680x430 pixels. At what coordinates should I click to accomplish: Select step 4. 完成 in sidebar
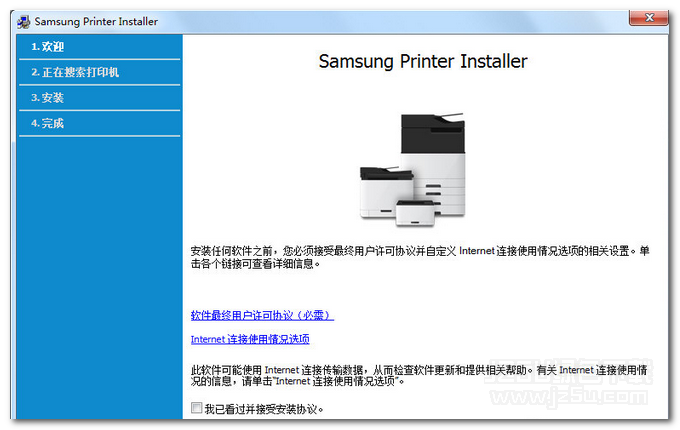[99, 123]
